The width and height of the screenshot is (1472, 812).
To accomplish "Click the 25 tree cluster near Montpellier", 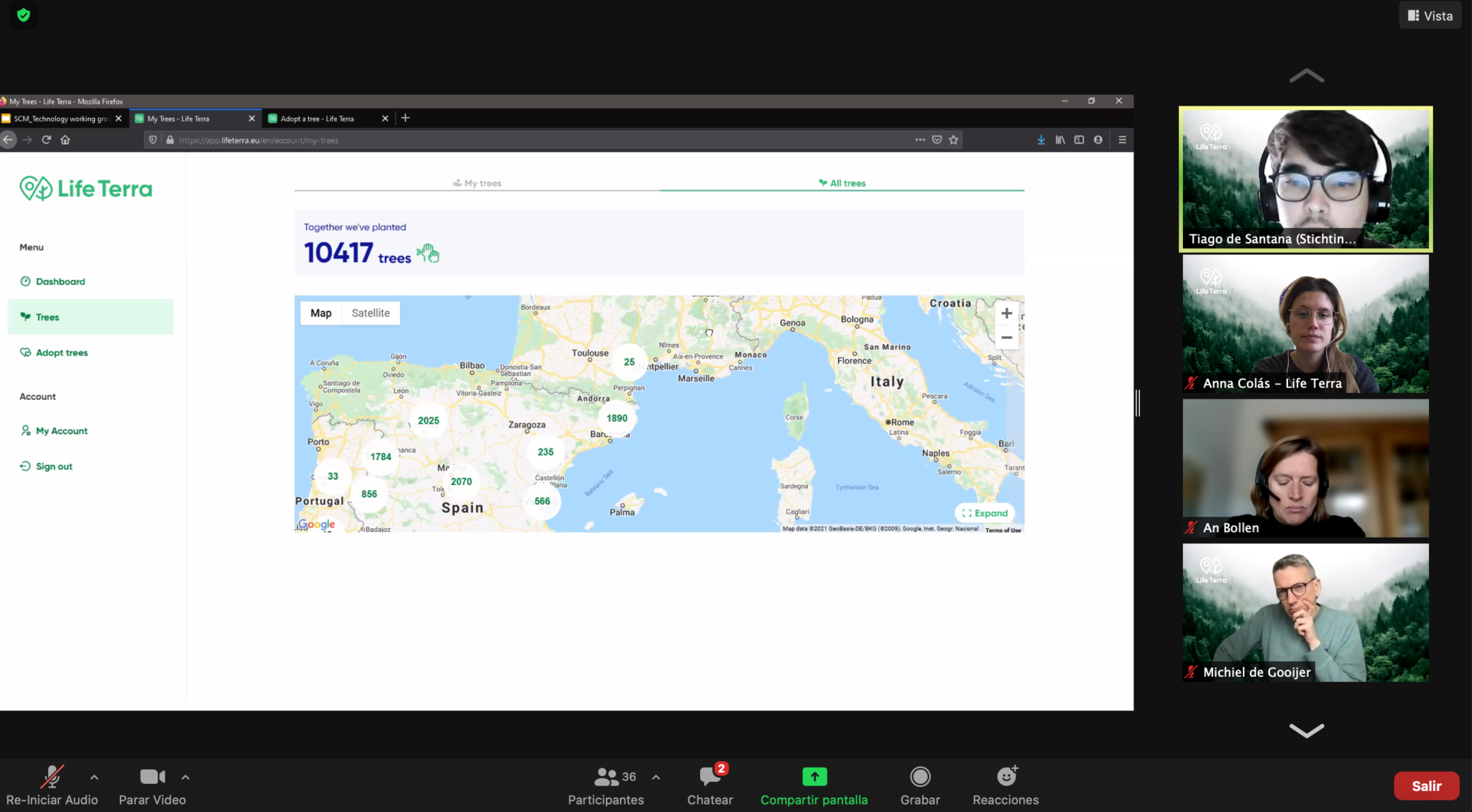I will 629,362.
